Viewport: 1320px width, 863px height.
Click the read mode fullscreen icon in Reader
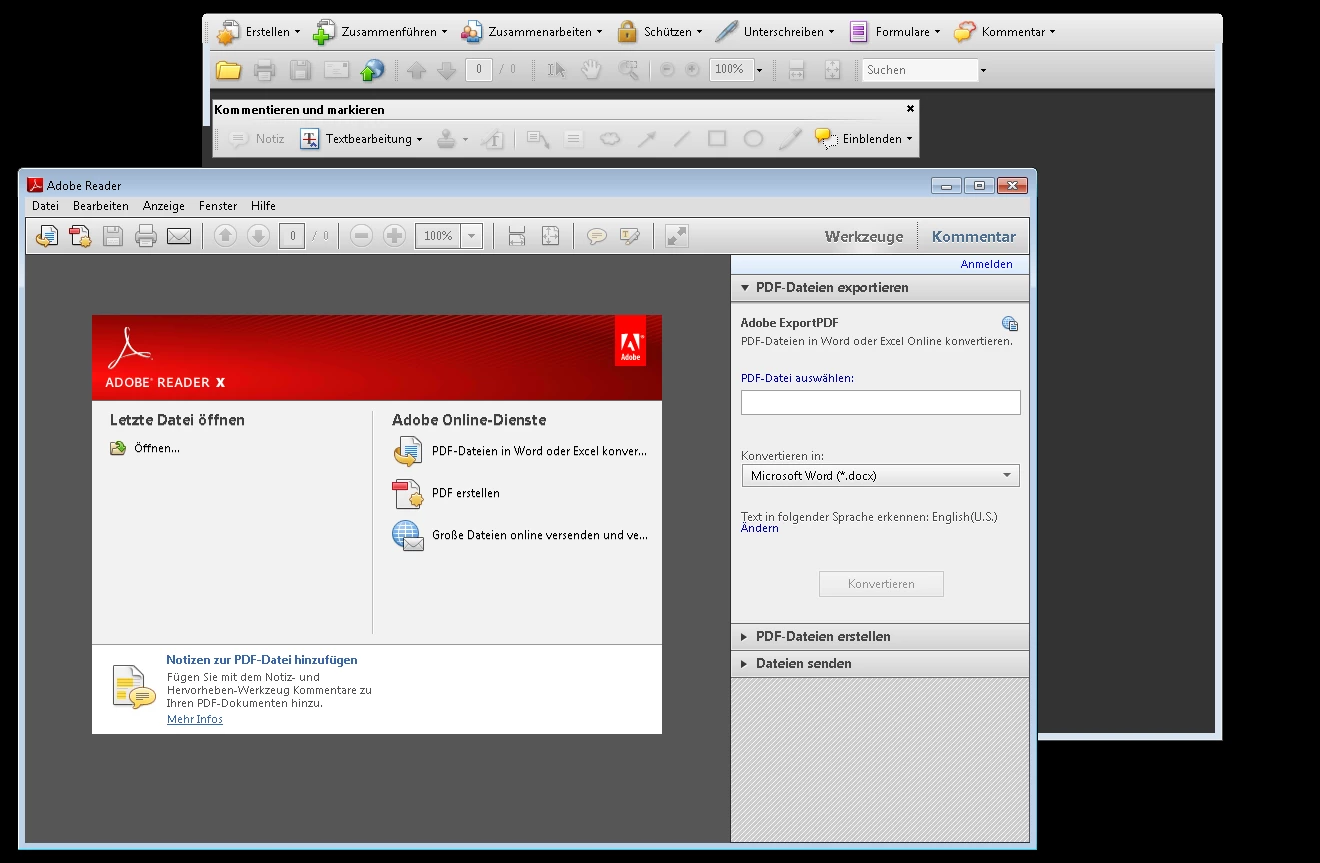[677, 236]
